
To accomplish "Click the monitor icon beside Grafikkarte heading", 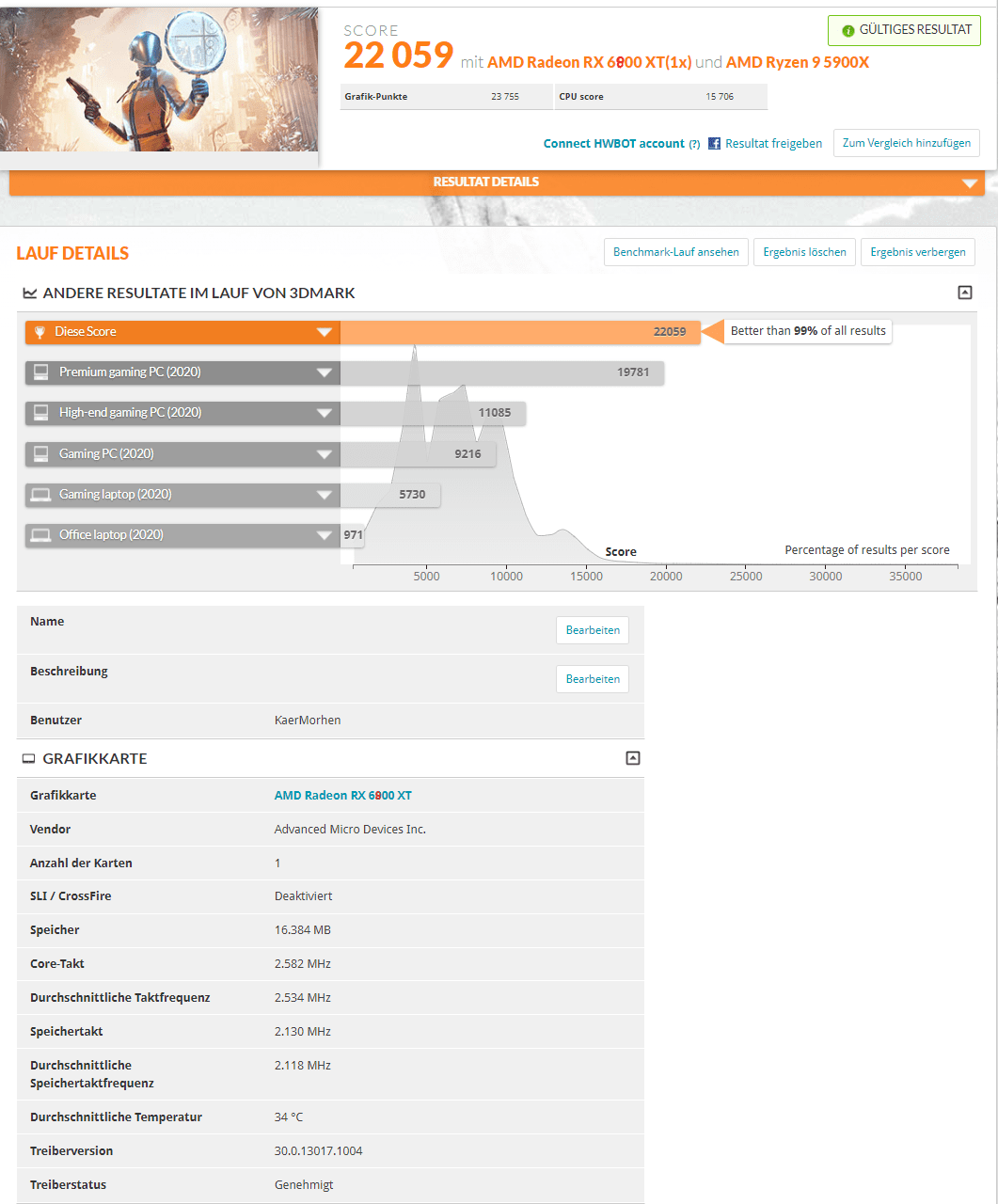I will [x=29, y=759].
